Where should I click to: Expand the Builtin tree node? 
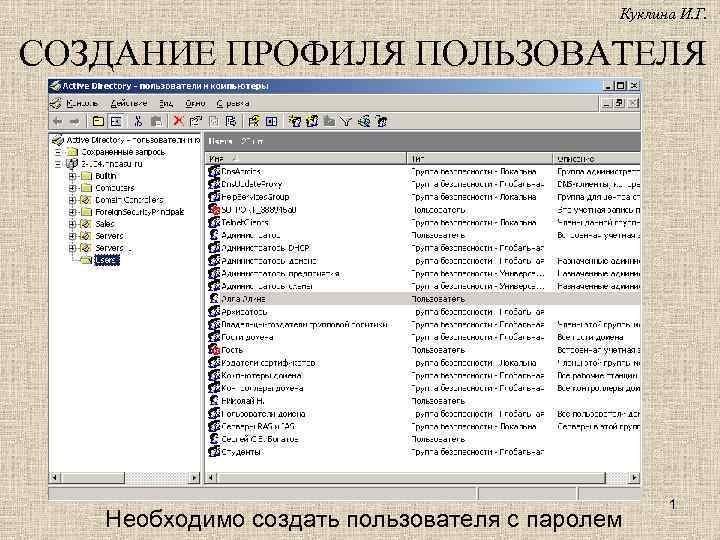[72, 176]
